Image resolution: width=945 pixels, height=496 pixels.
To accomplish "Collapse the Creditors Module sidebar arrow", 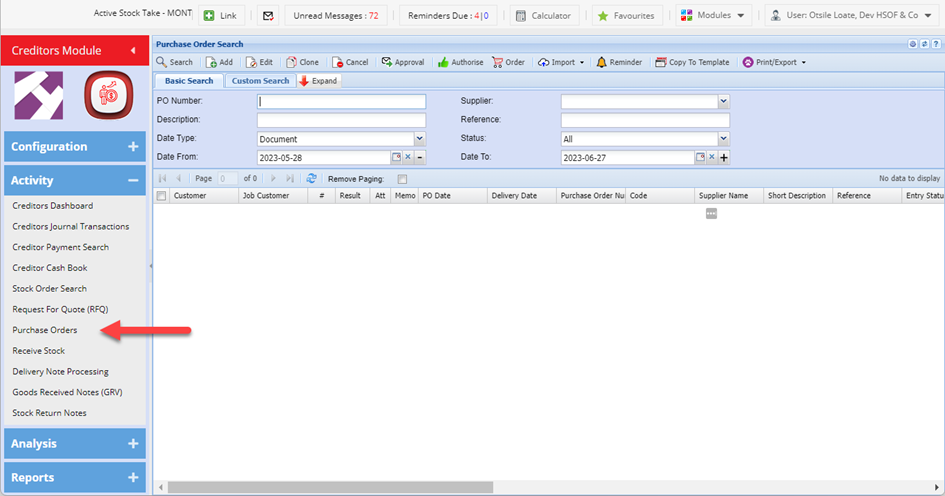I will coord(133,51).
